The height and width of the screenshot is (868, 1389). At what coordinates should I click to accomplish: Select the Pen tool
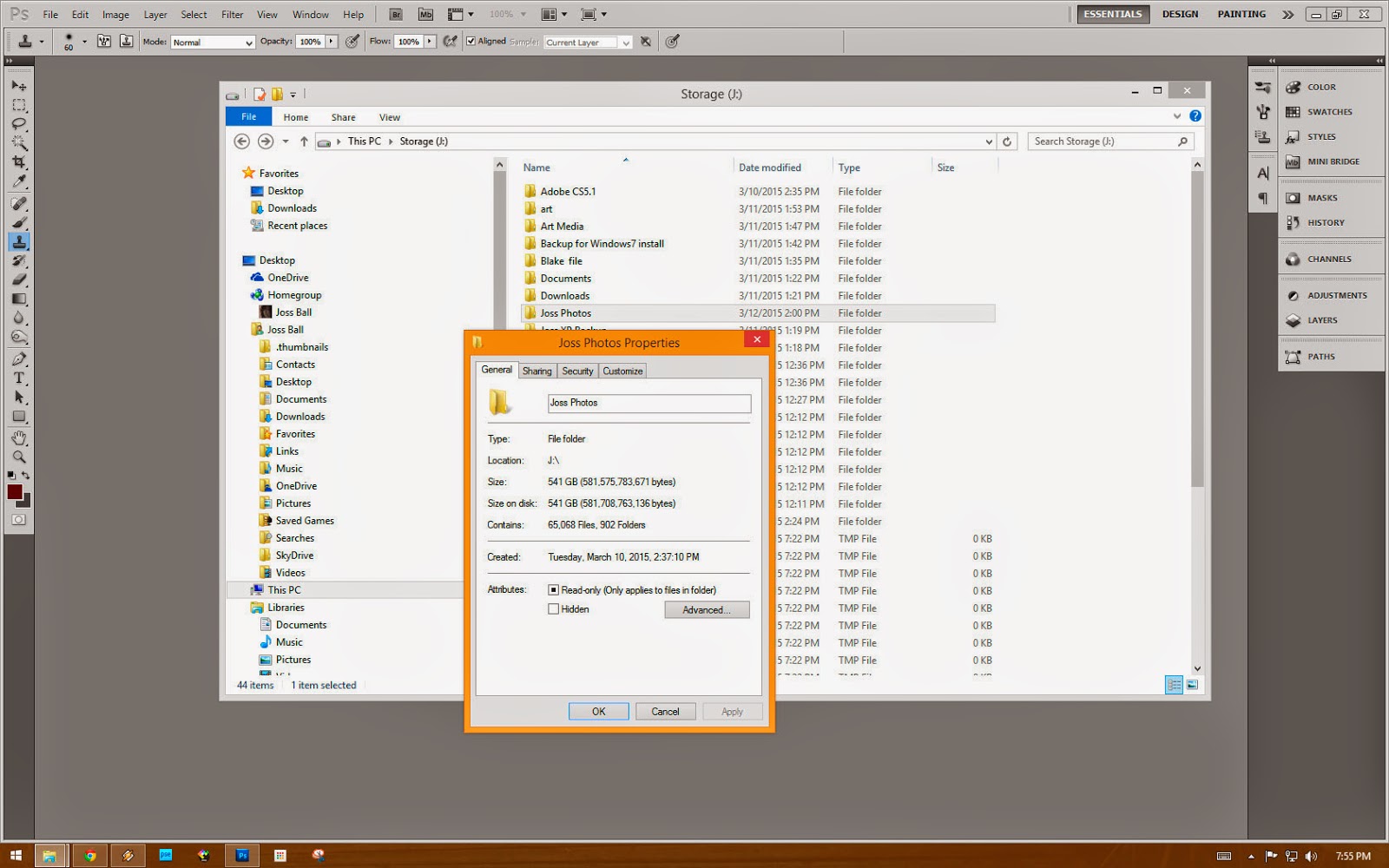(18, 359)
